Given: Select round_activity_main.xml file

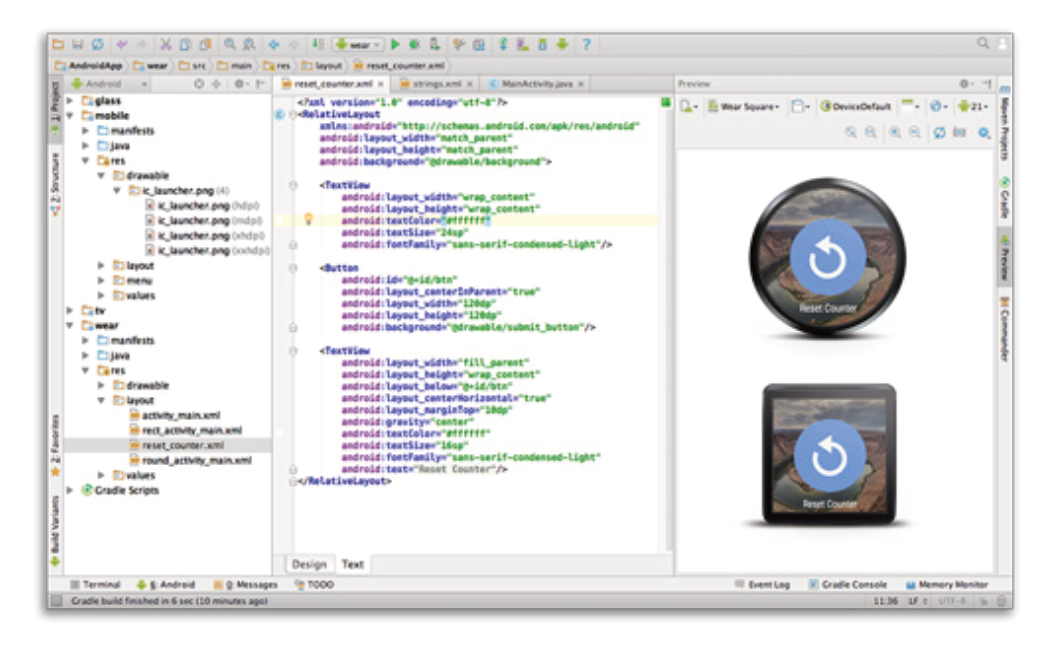Looking at the screenshot, I should click(191, 460).
